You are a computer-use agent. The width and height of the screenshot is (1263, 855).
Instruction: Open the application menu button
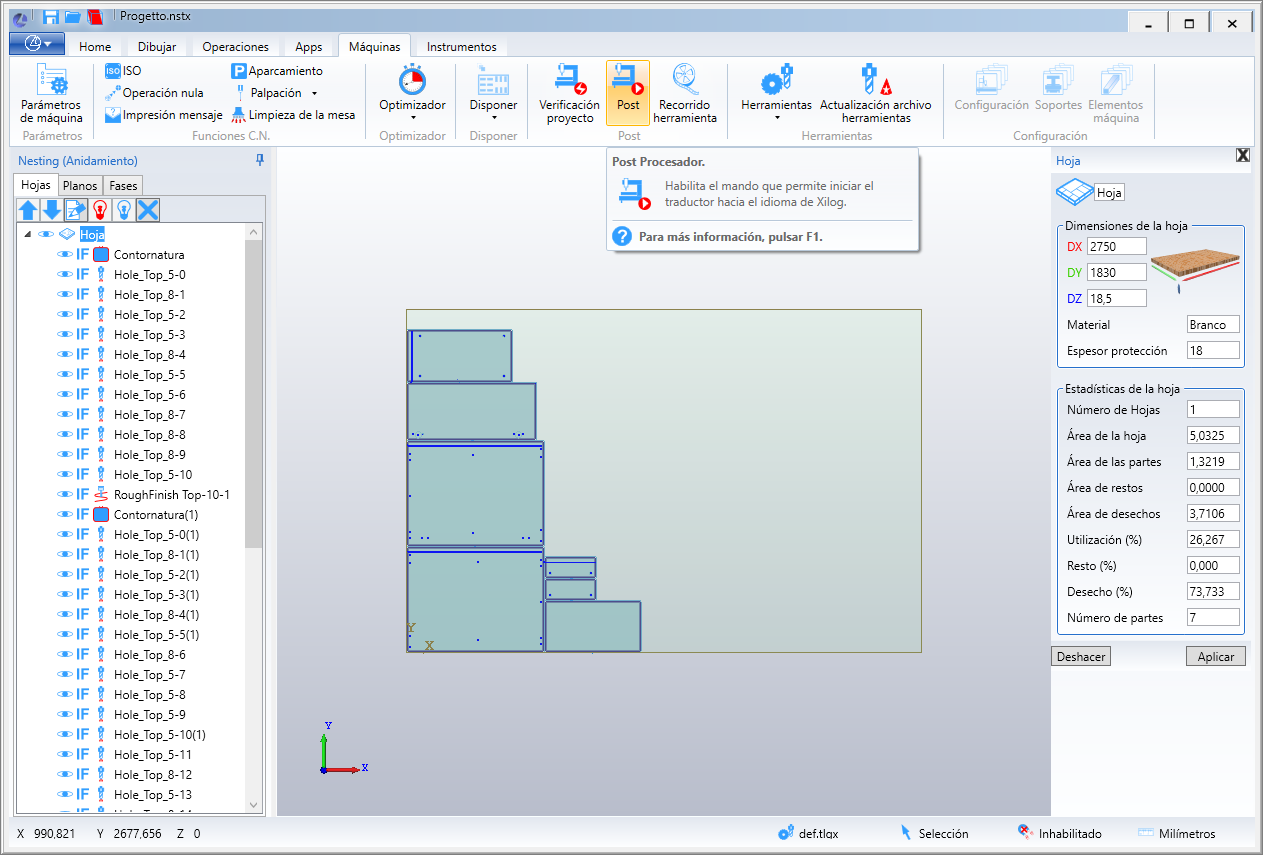[x=37, y=44]
